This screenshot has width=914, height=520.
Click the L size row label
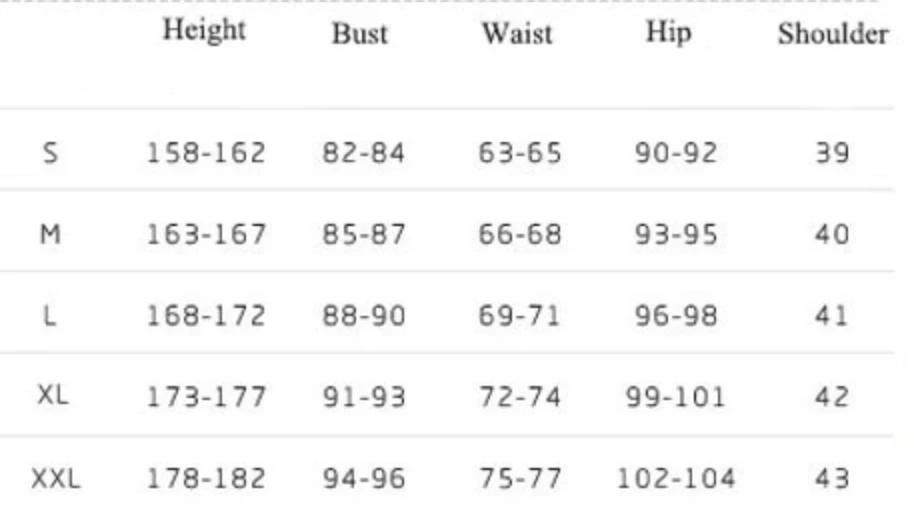[49, 316]
